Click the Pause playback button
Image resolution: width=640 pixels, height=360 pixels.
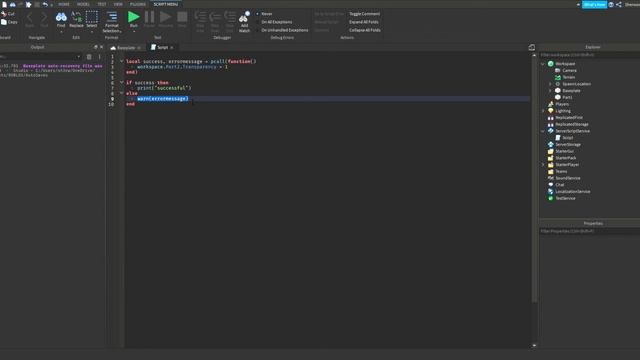(149, 17)
